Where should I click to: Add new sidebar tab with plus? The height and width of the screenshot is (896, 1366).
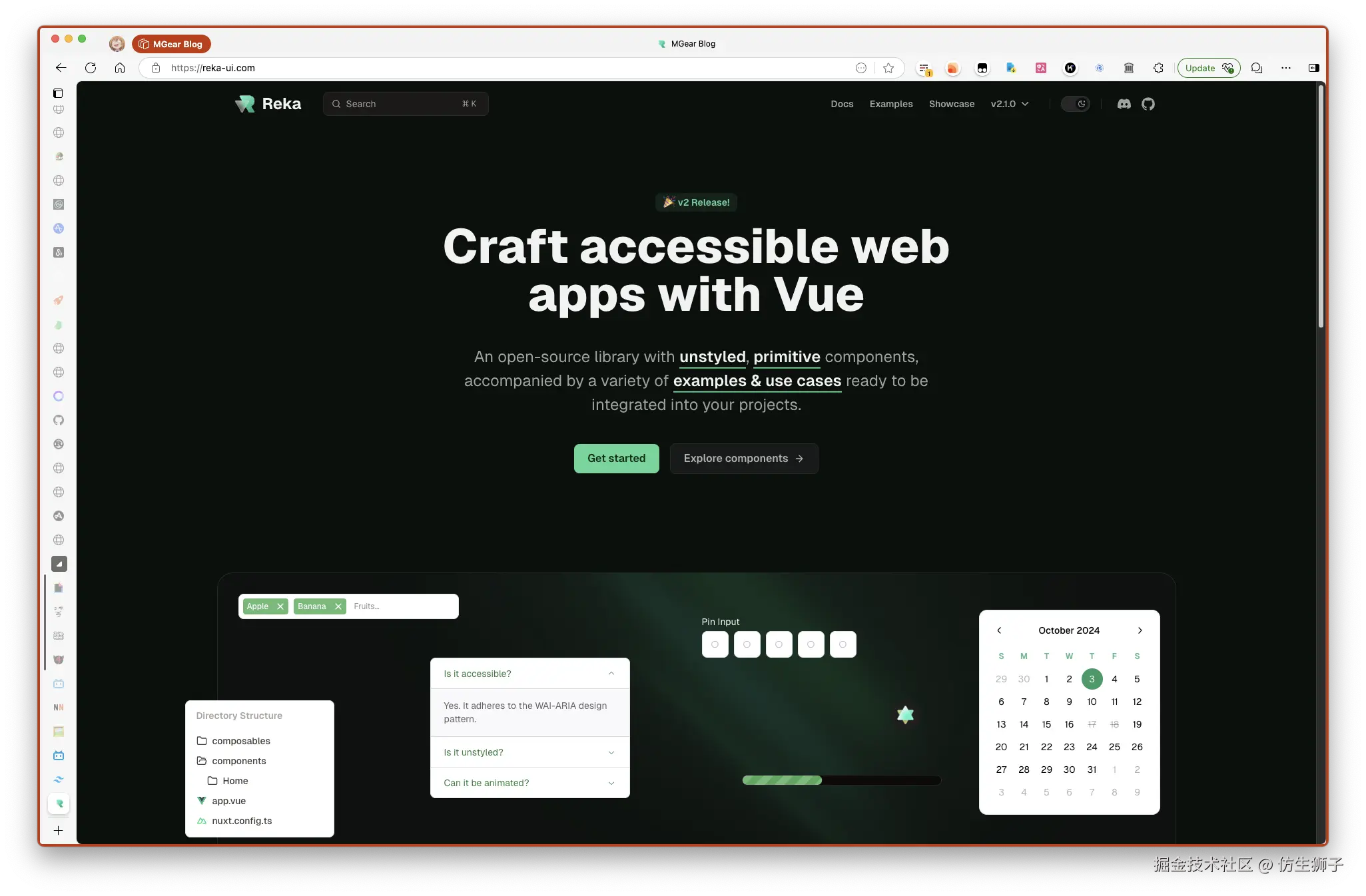59,830
